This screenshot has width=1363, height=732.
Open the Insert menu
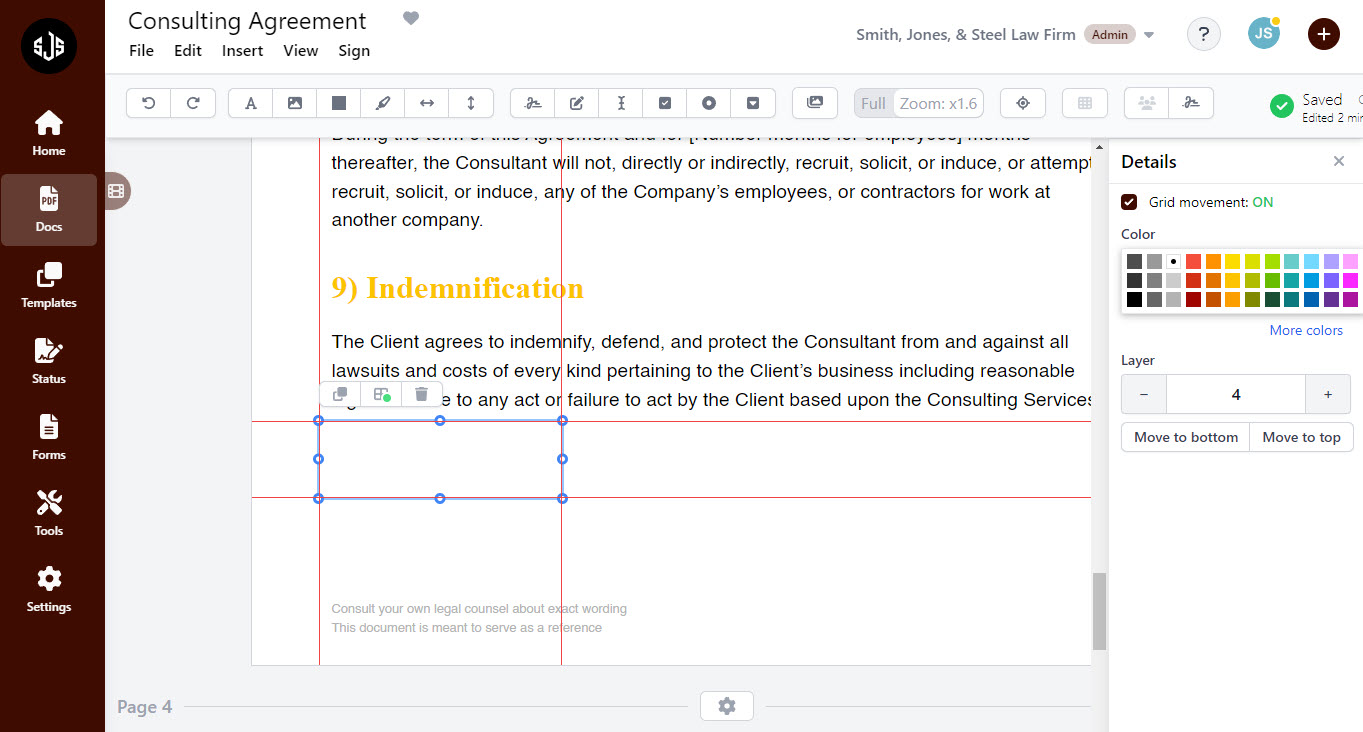(243, 51)
